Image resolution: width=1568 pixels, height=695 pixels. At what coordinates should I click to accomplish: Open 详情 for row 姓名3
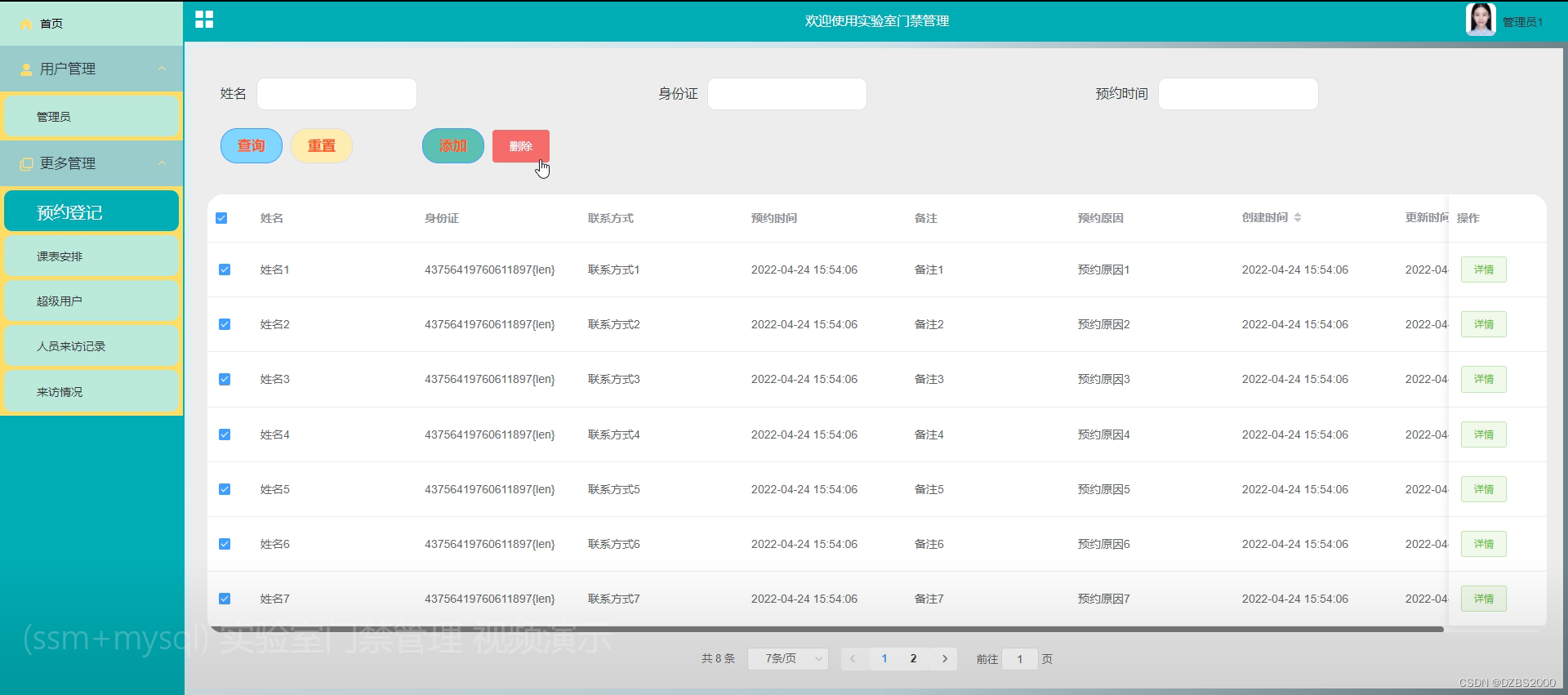1484,379
